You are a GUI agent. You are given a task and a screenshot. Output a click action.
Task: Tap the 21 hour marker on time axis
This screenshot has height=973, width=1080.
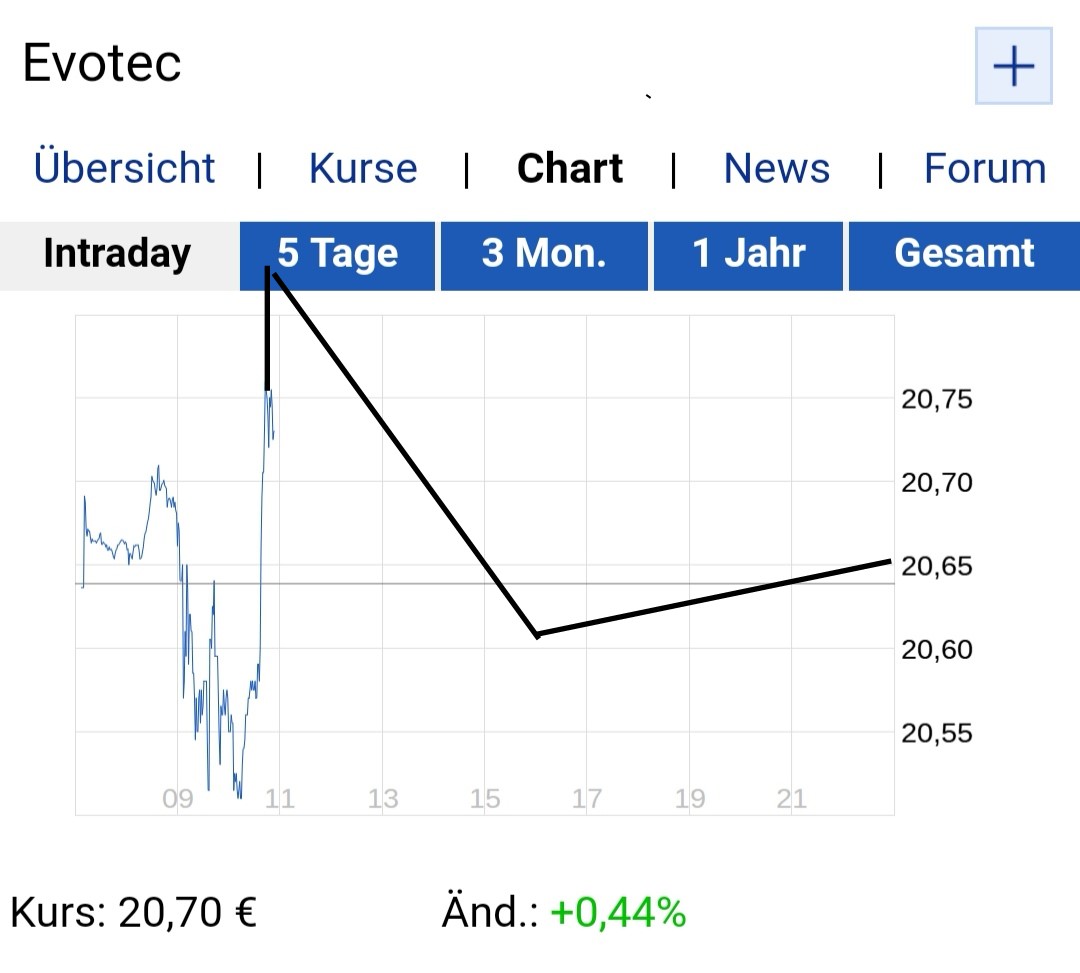(x=791, y=799)
